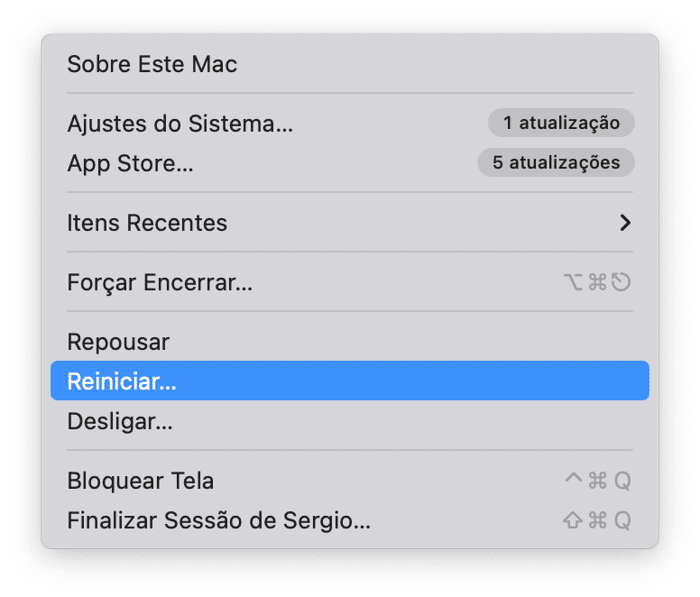Select the Itens Recentes menu entry
The height and width of the screenshot is (597, 700).
(147, 223)
